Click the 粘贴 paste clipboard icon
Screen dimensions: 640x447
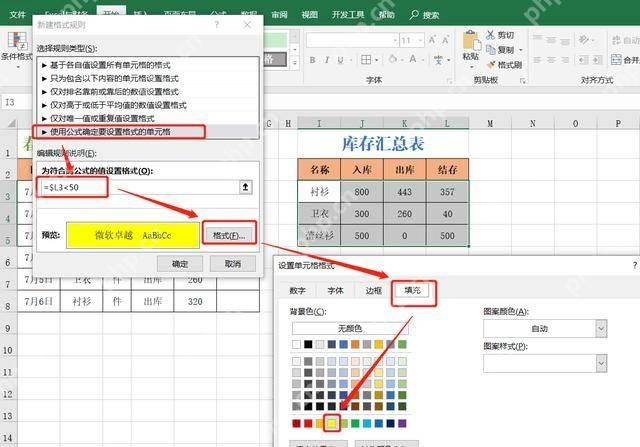pyautogui.click(x=471, y=41)
